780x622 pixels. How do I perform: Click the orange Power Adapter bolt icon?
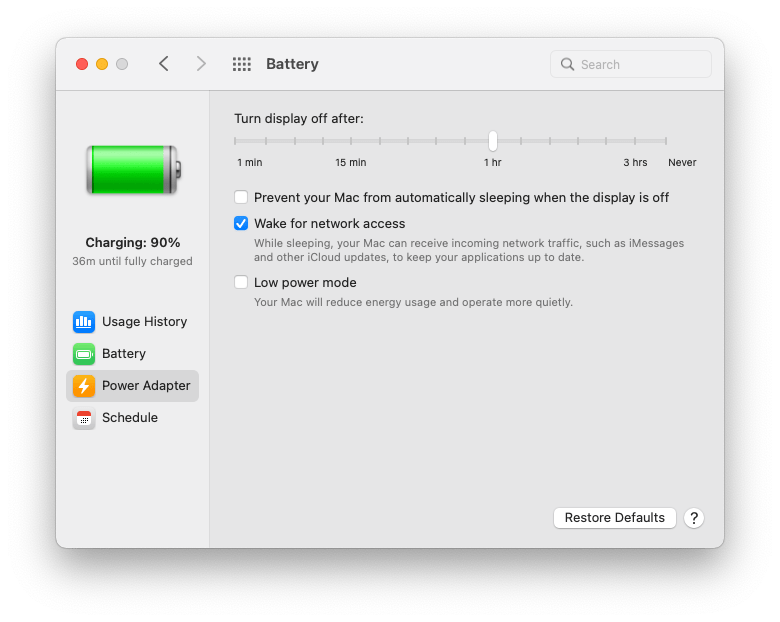click(84, 386)
